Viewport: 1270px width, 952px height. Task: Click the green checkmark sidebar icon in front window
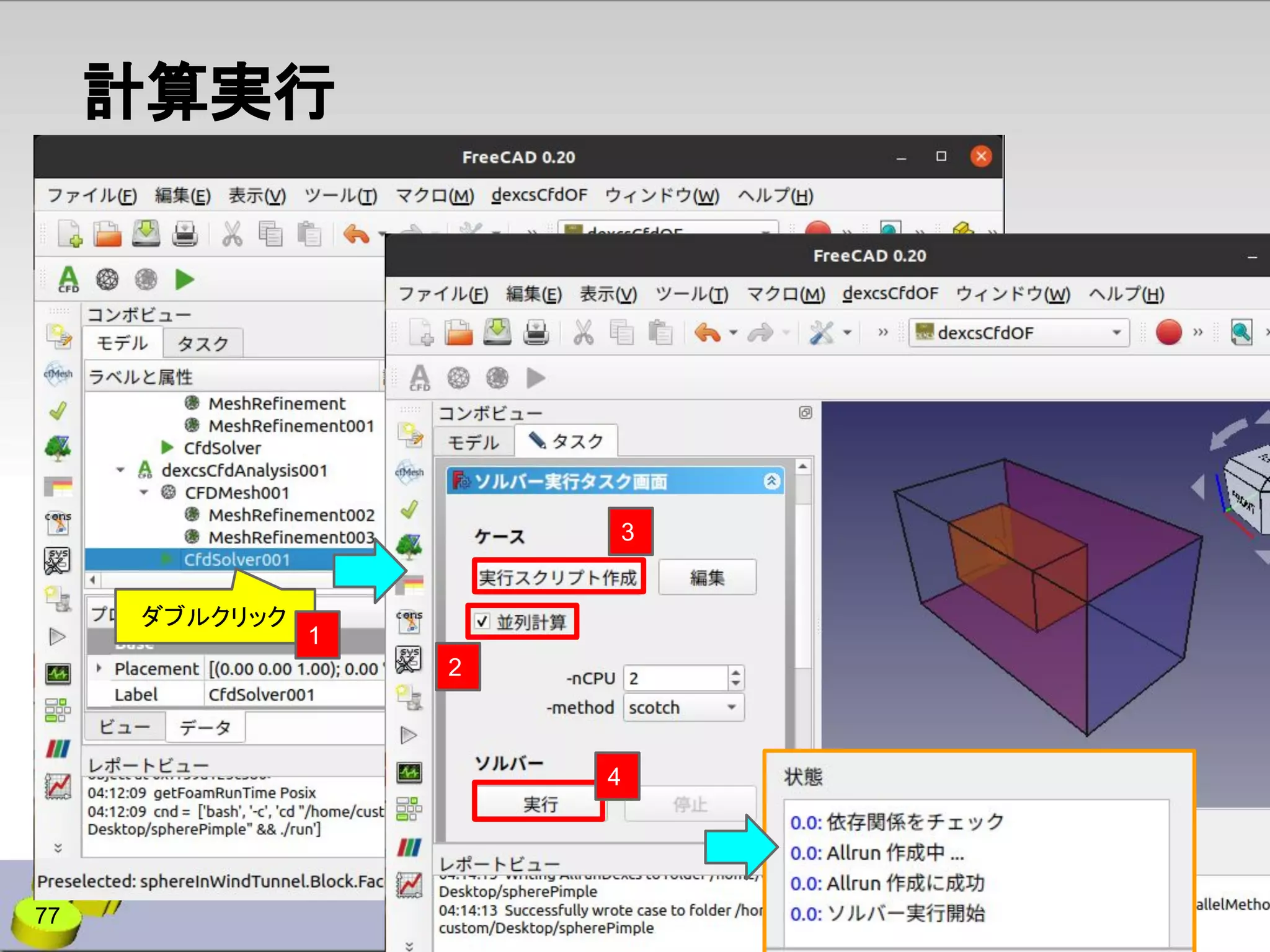409,510
